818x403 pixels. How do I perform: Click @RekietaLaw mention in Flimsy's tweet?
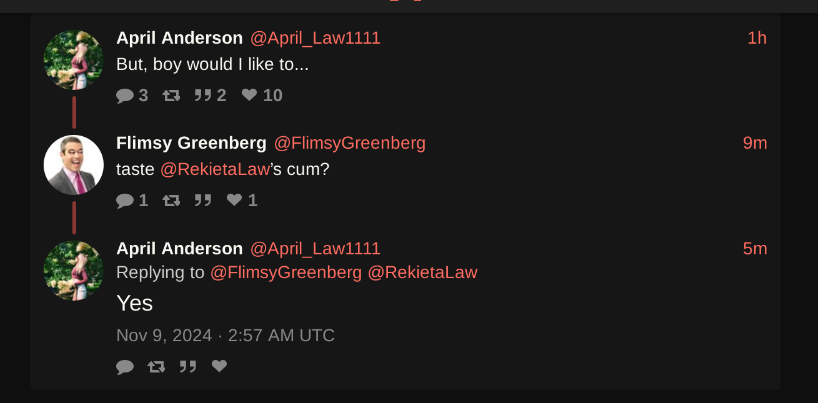215,170
